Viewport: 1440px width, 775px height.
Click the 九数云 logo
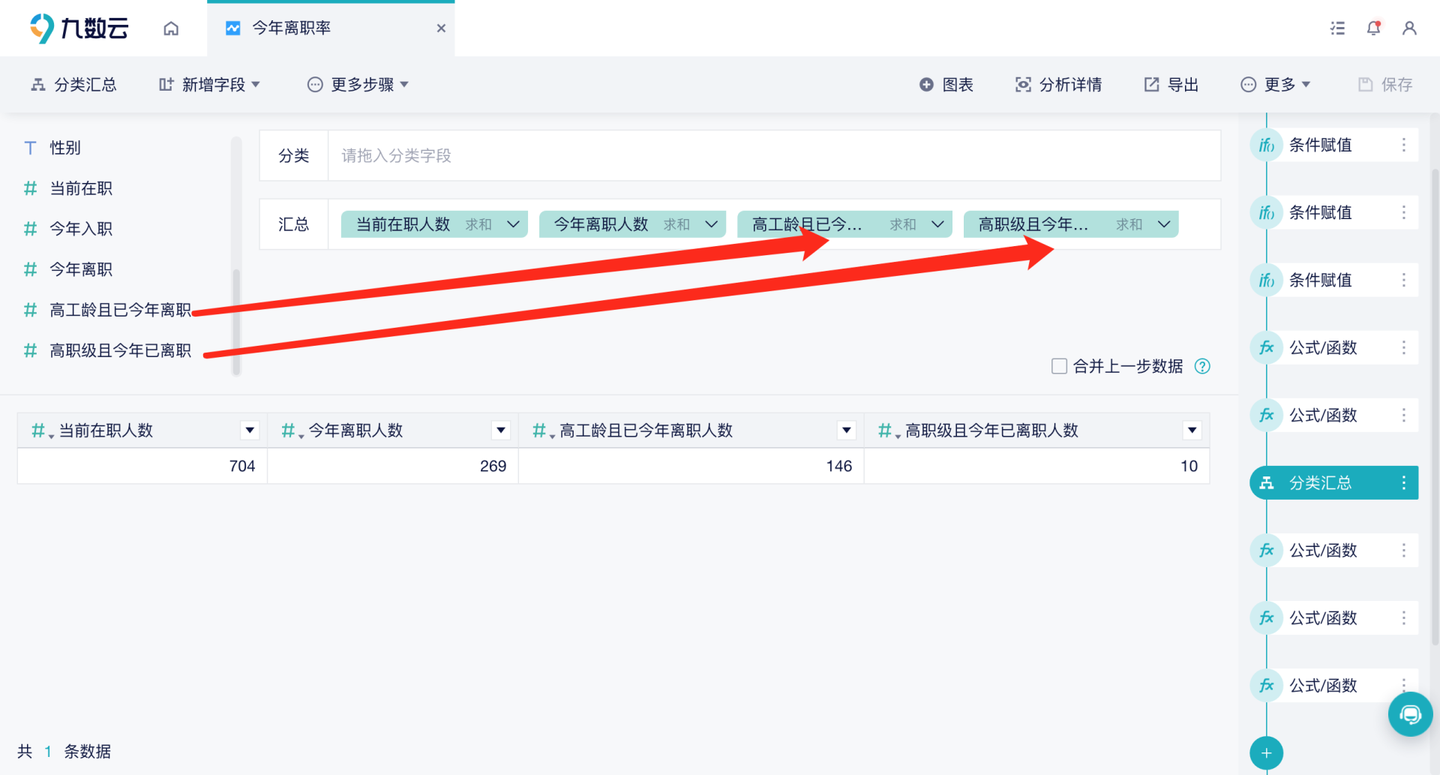(80, 28)
